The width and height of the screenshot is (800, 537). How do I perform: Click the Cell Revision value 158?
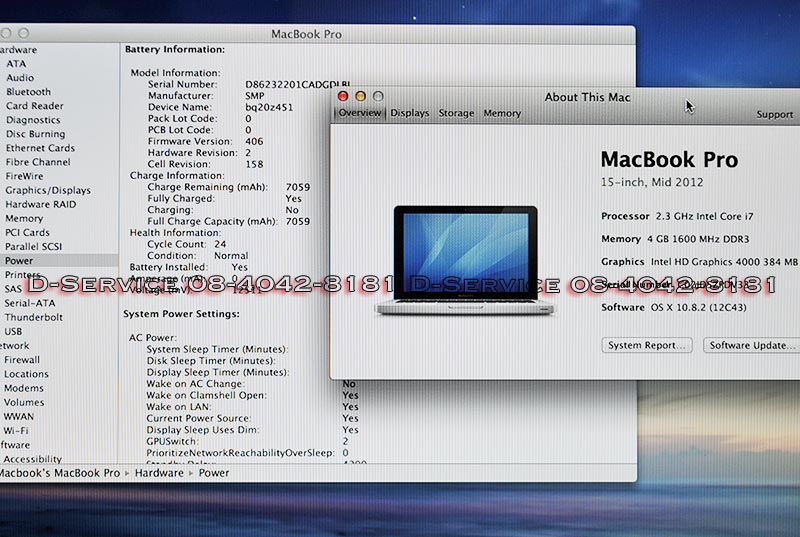tap(254, 164)
